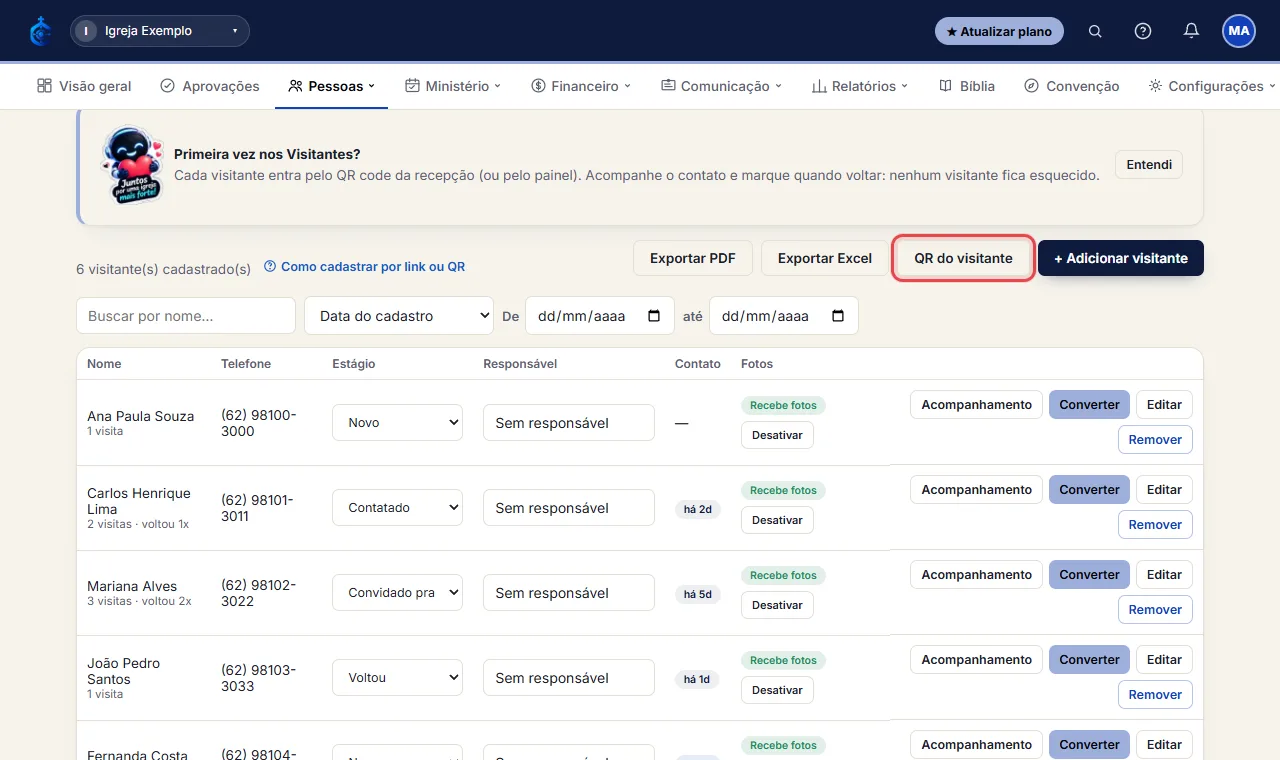The width and height of the screenshot is (1280, 760).
Task: Deactivate photos for Carlos Henrique Lima
Action: pyautogui.click(x=777, y=520)
